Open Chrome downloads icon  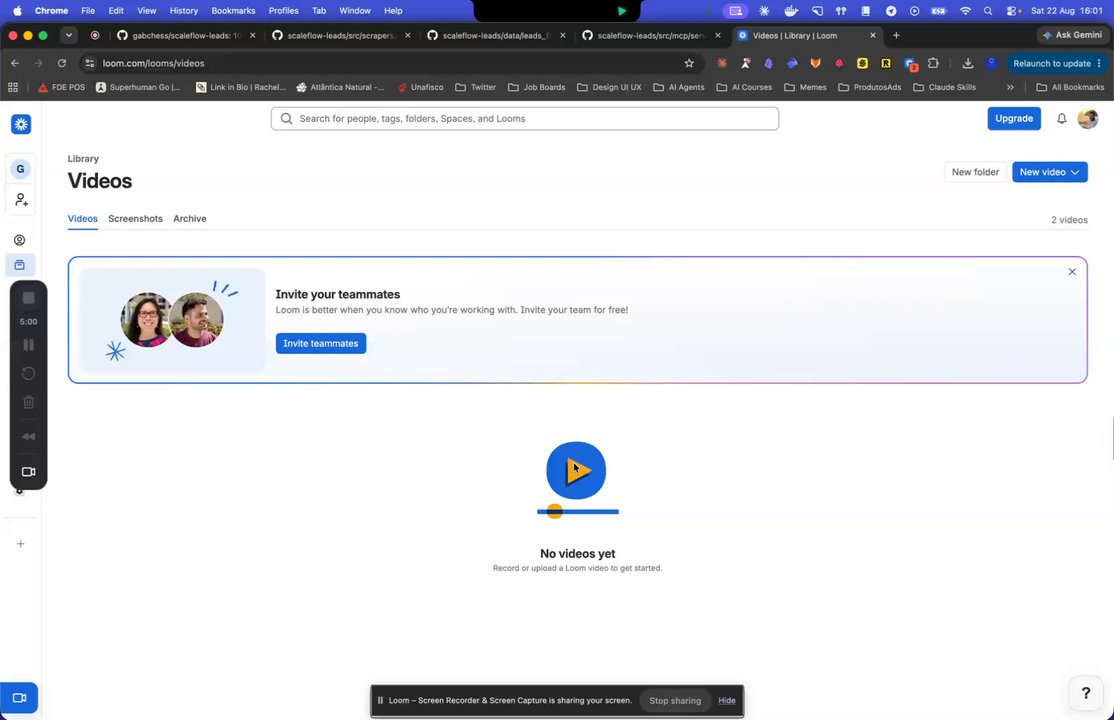[x=968, y=63]
